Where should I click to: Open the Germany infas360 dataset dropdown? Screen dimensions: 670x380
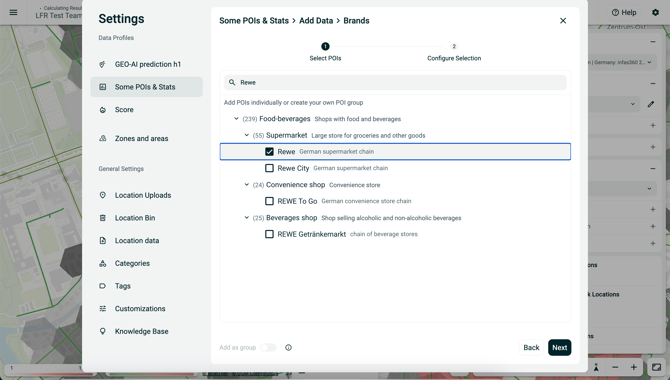(x=622, y=62)
